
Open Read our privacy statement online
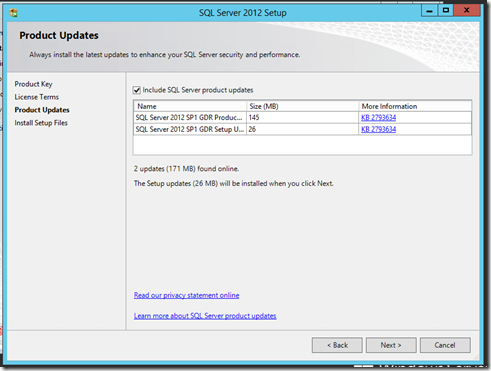coord(186,295)
